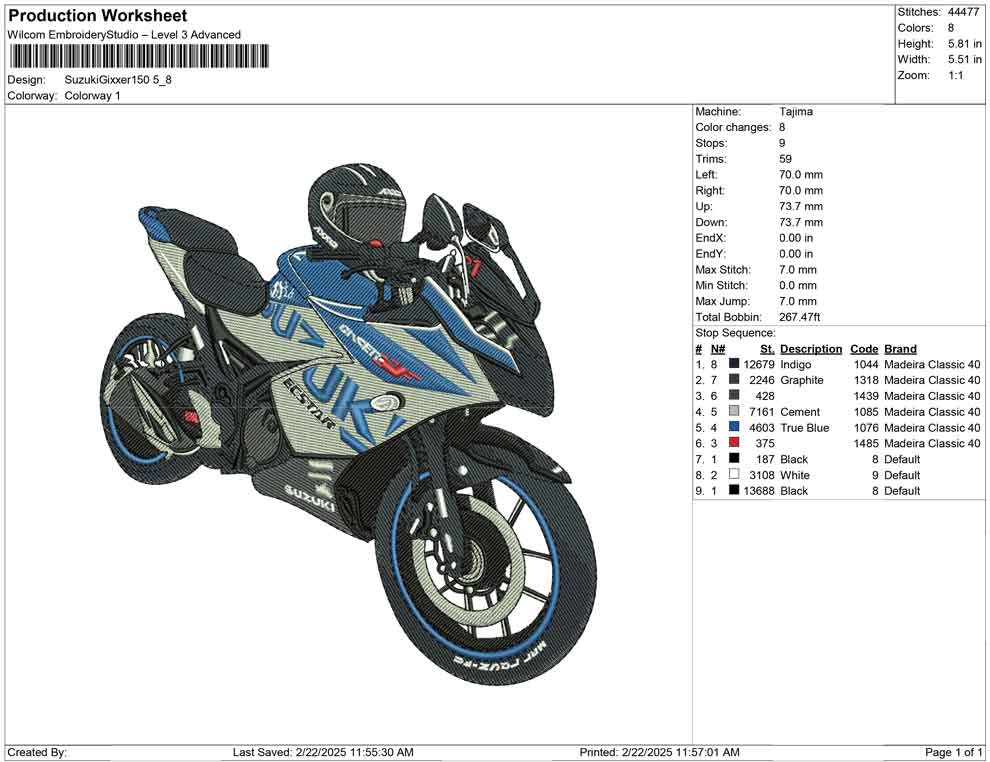Click the 'Page 1 of 1' footer text
This screenshot has width=990, height=762.
[953, 752]
